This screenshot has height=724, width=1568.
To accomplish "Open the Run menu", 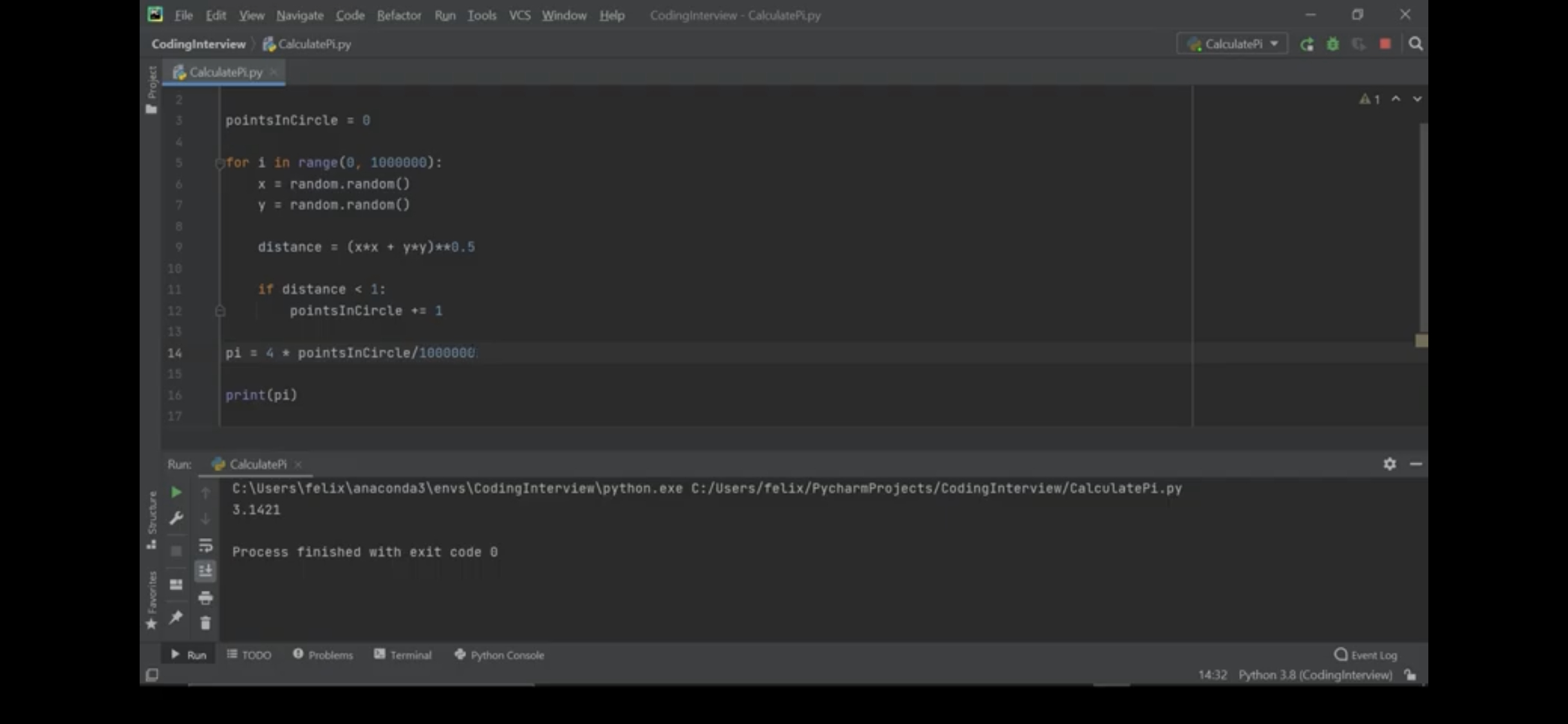I will [x=445, y=15].
